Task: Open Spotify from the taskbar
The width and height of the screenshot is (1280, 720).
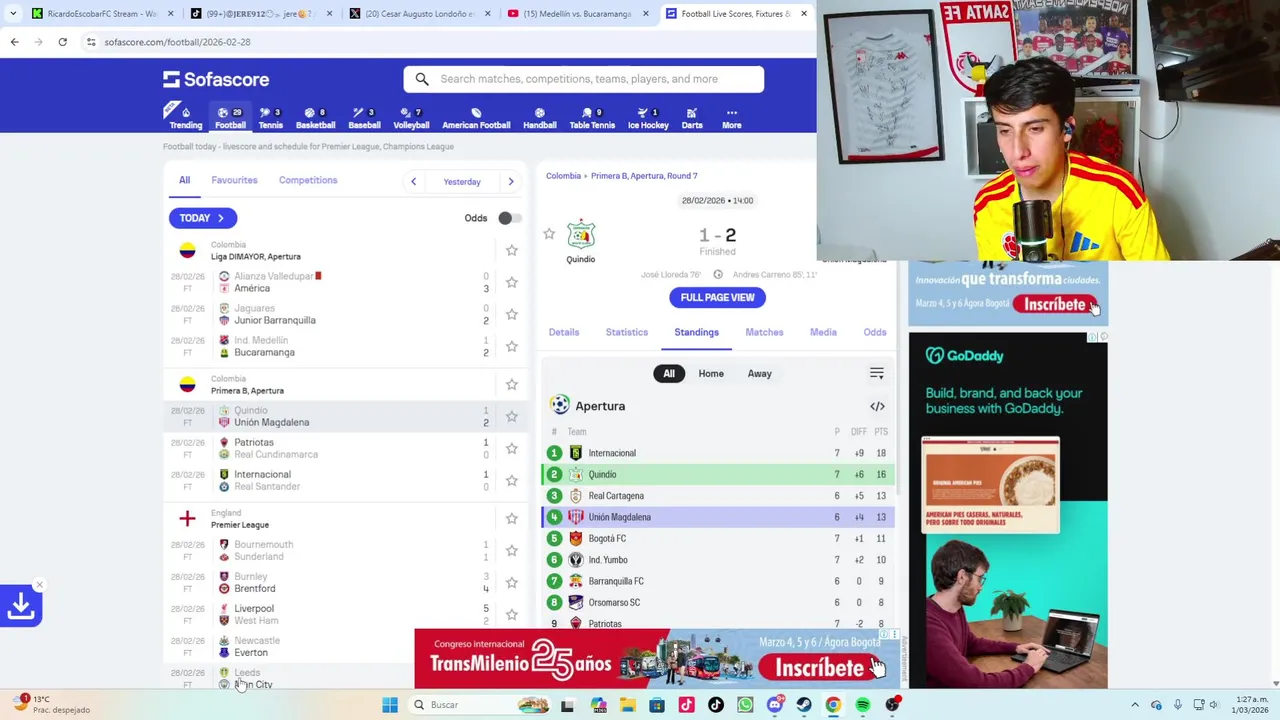Action: click(863, 705)
